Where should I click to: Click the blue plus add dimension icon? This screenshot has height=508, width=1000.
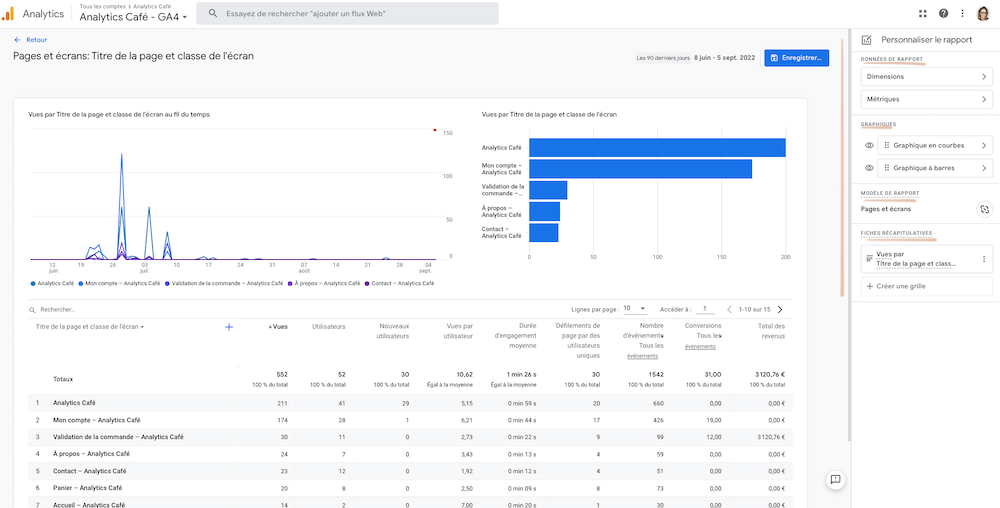click(229, 327)
